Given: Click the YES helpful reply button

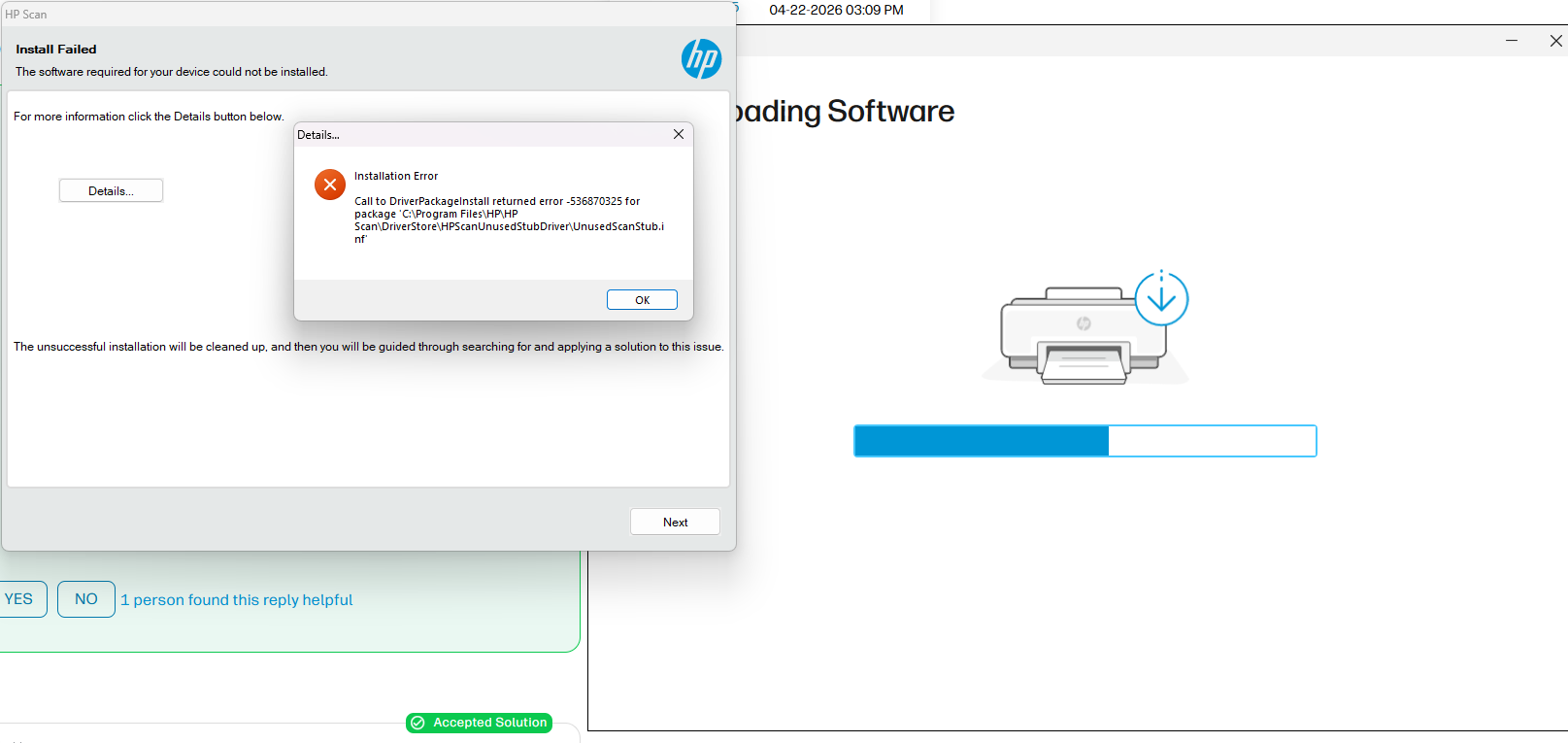Looking at the screenshot, I should pyautogui.click(x=19, y=599).
